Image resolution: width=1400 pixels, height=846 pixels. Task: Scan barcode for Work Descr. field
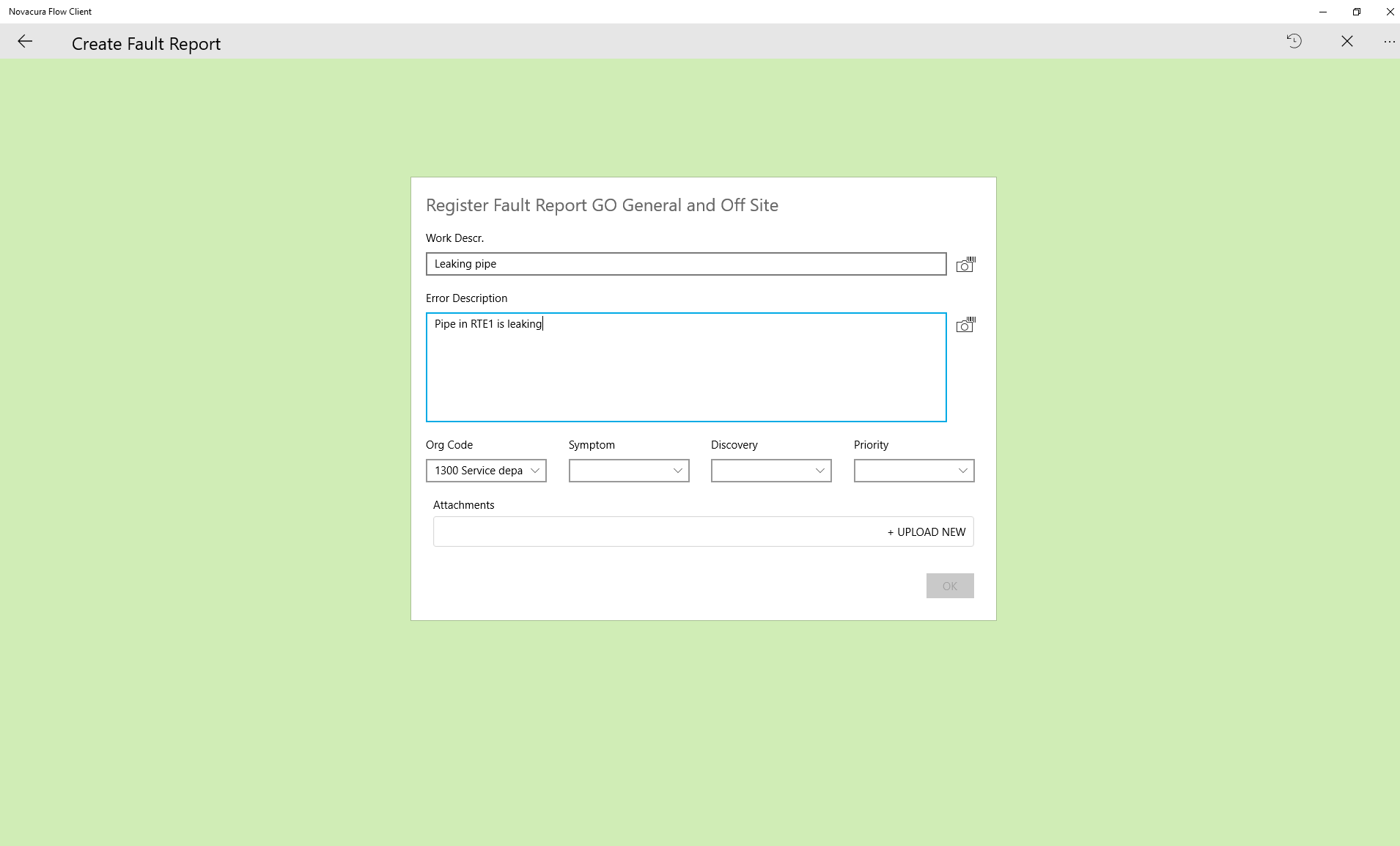point(966,264)
